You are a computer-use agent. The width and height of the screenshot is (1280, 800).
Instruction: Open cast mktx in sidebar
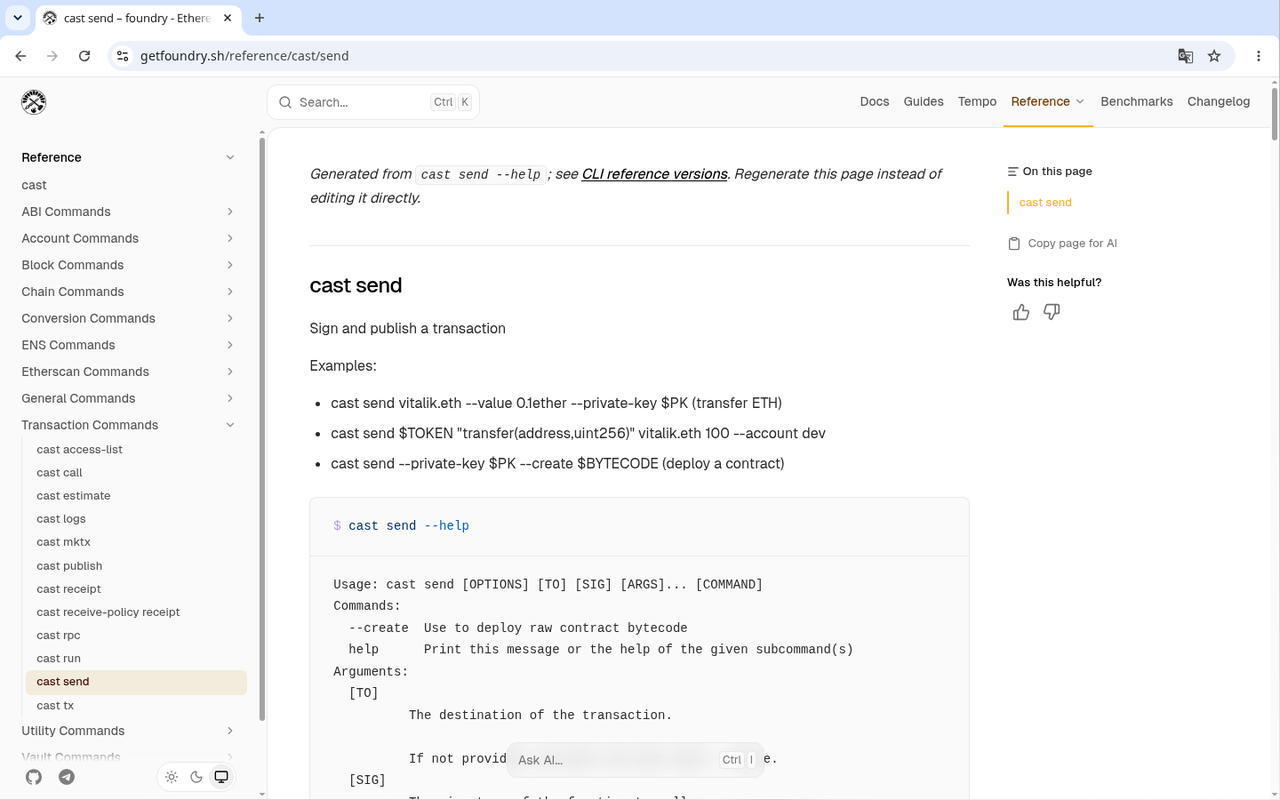click(x=63, y=542)
